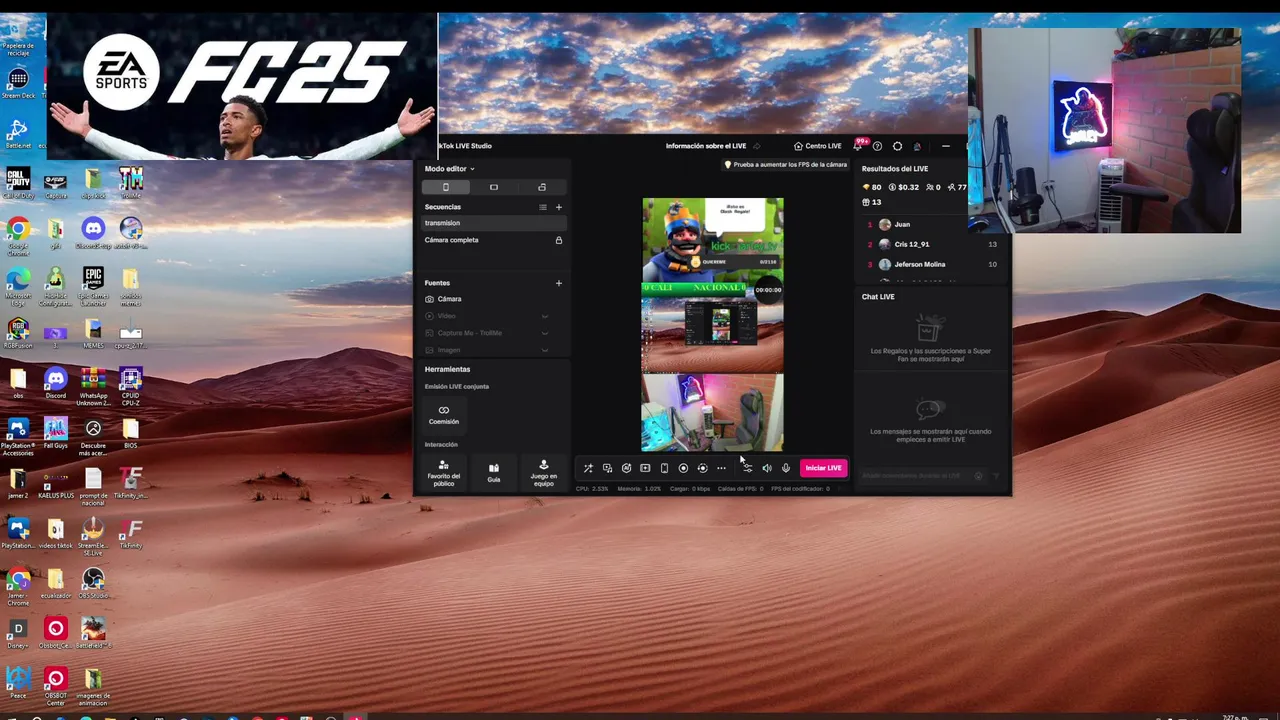Select the transmision scene
The width and height of the screenshot is (1280, 720).
[x=494, y=223]
